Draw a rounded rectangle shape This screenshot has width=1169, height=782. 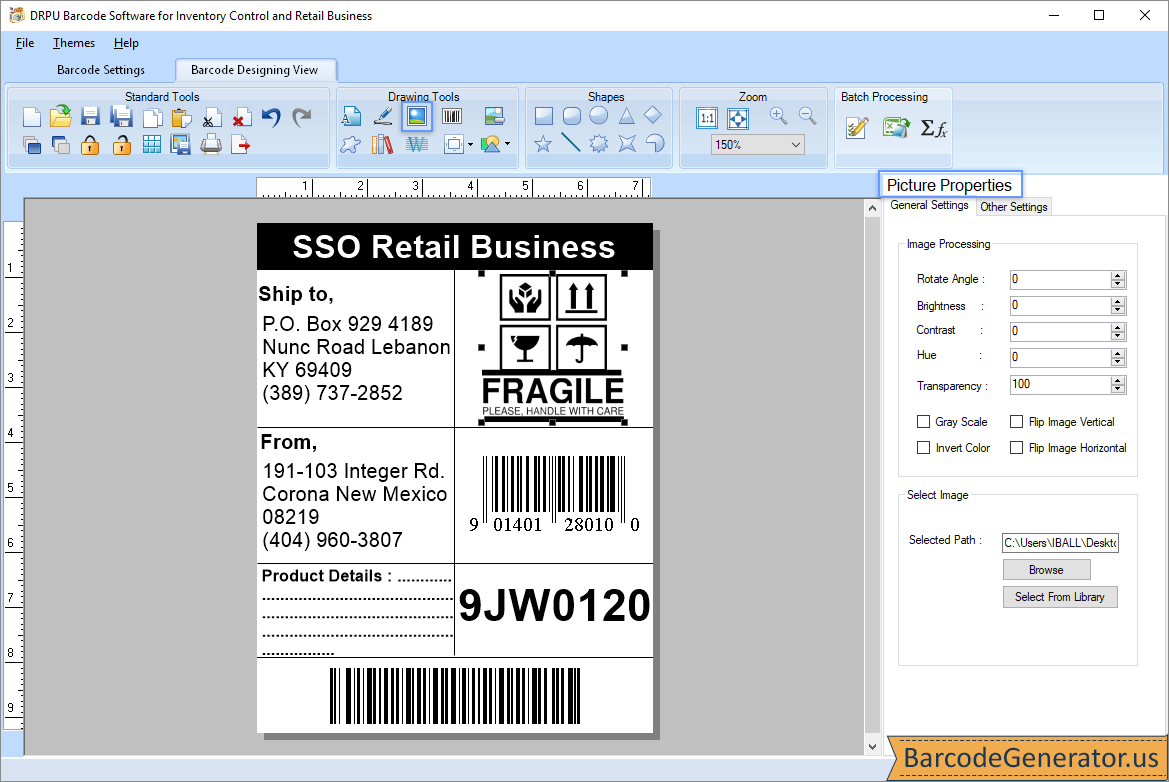pyautogui.click(x=572, y=116)
